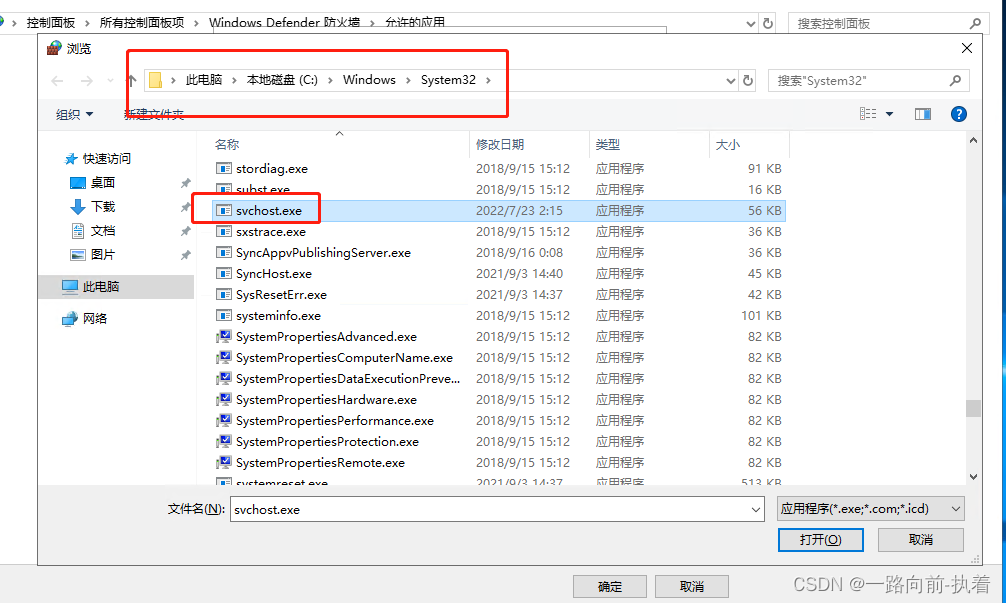Click the 此电脑 breadcrumb segment
The height and width of the screenshot is (603, 1006).
[x=204, y=80]
